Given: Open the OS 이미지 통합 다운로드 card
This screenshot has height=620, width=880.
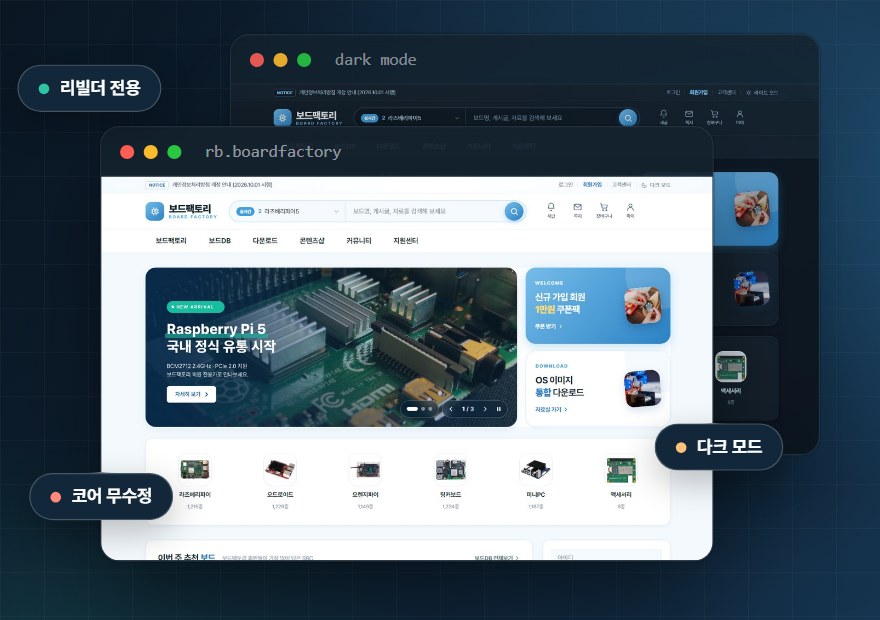Looking at the screenshot, I should (598, 389).
